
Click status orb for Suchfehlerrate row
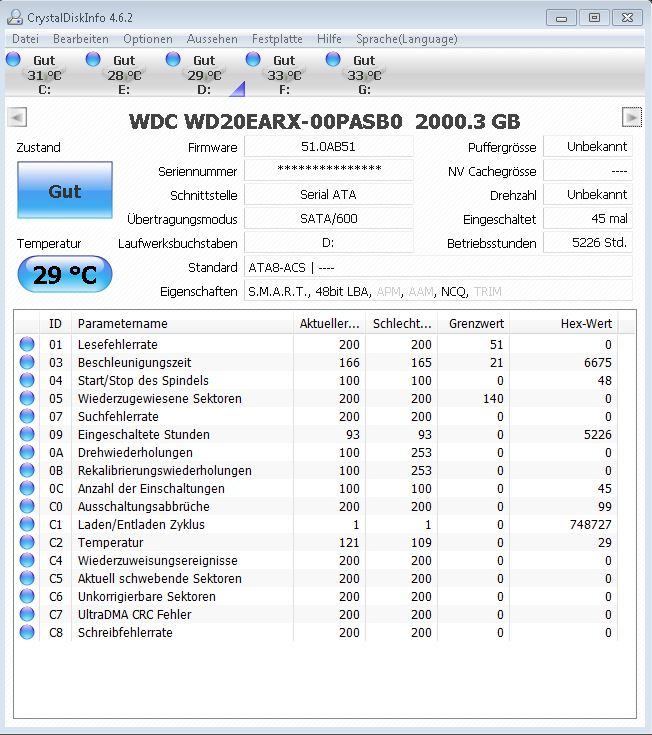[x=27, y=416]
